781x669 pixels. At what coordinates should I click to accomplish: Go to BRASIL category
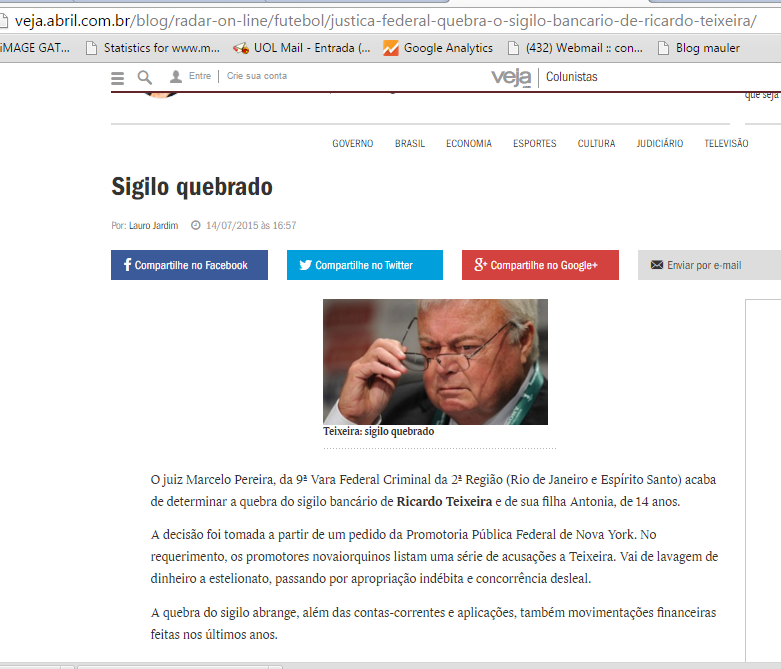point(410,143)
